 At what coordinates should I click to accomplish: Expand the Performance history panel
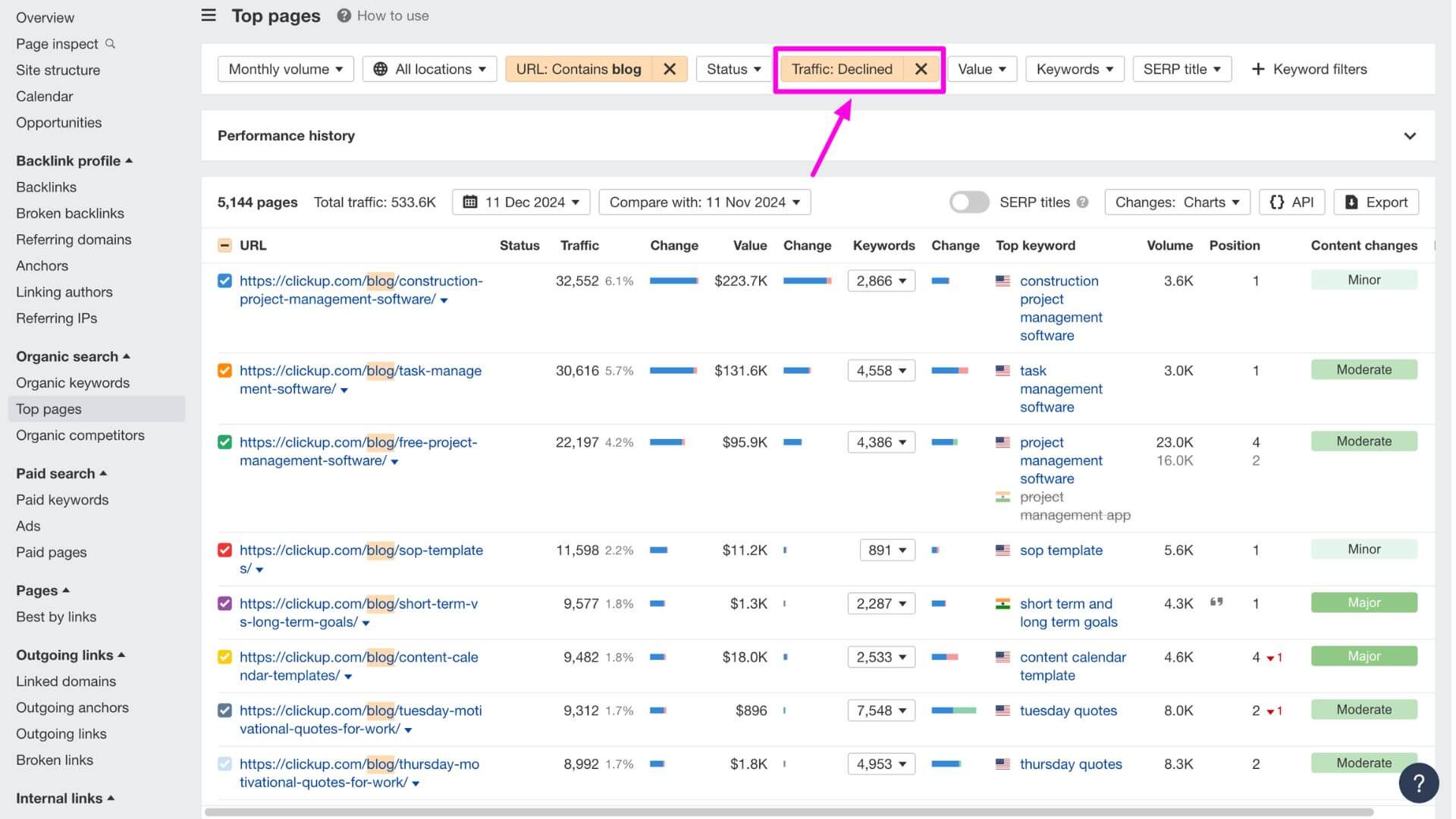point(1409,136)
